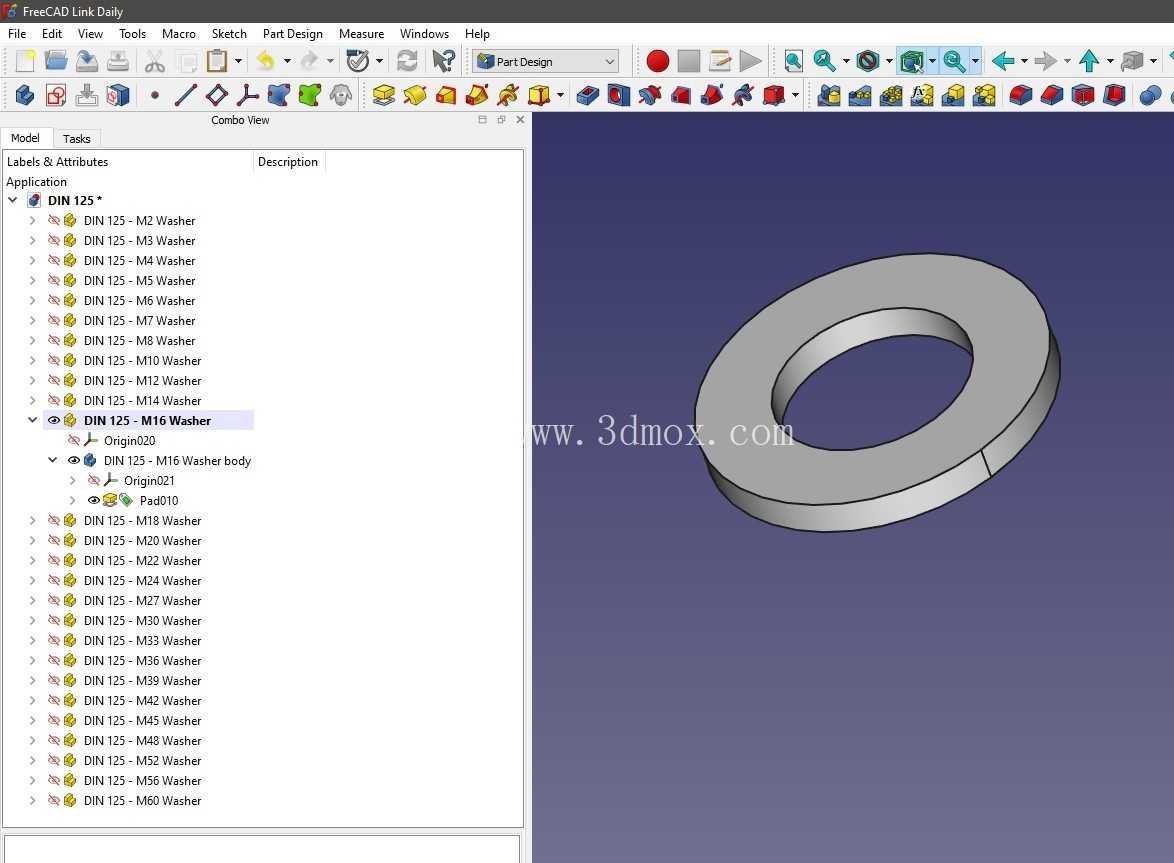The height and width of the screenshot is (863, 1174).
Task: Click the Revolution feature icon
Action: 415,96
